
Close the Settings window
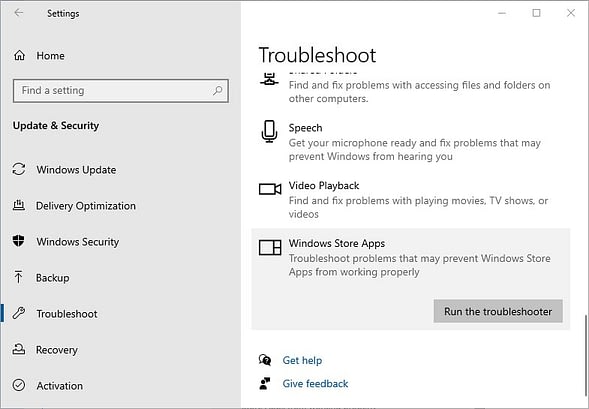point(571,13)
